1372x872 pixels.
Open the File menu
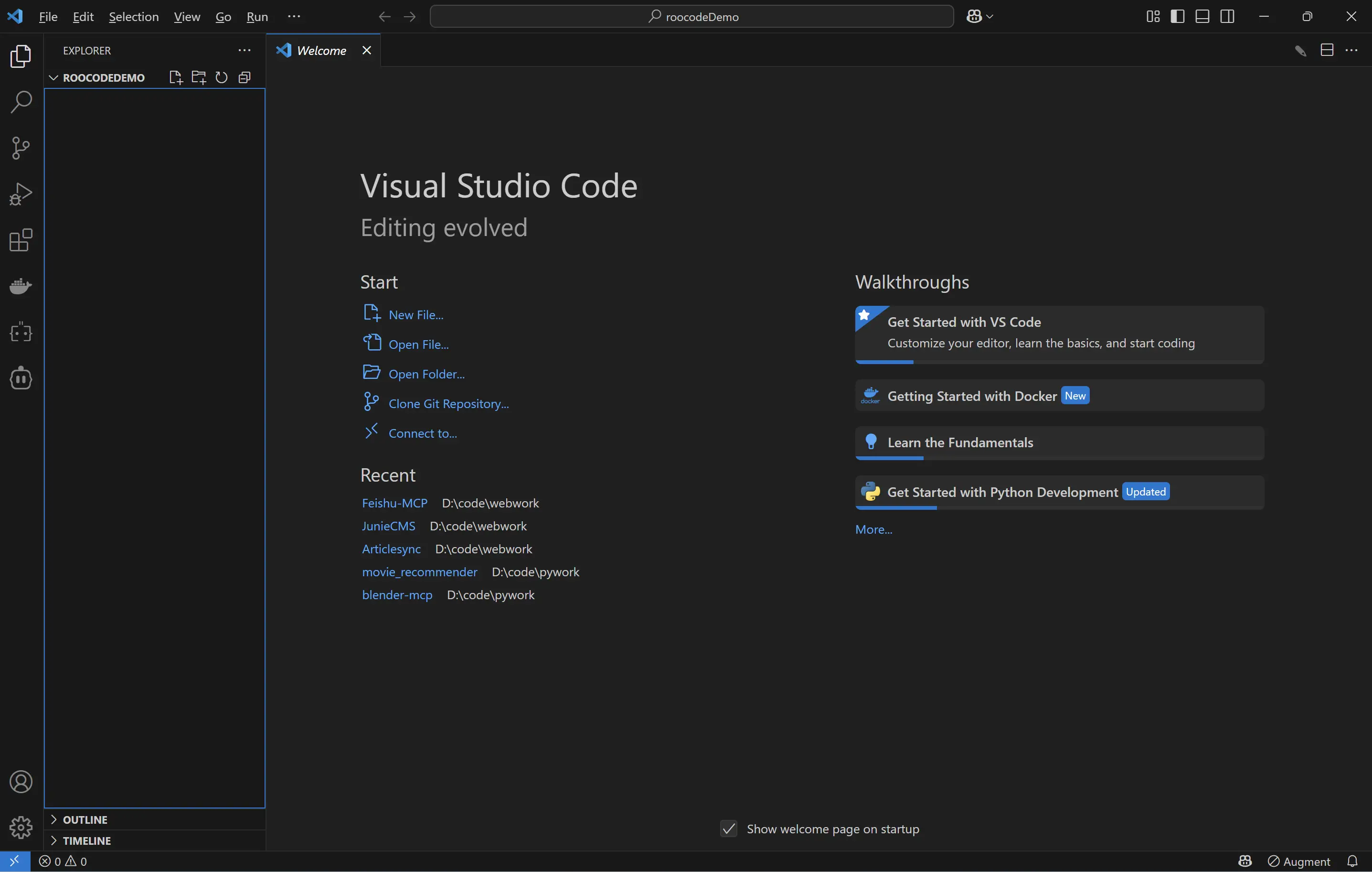[48, 17]
